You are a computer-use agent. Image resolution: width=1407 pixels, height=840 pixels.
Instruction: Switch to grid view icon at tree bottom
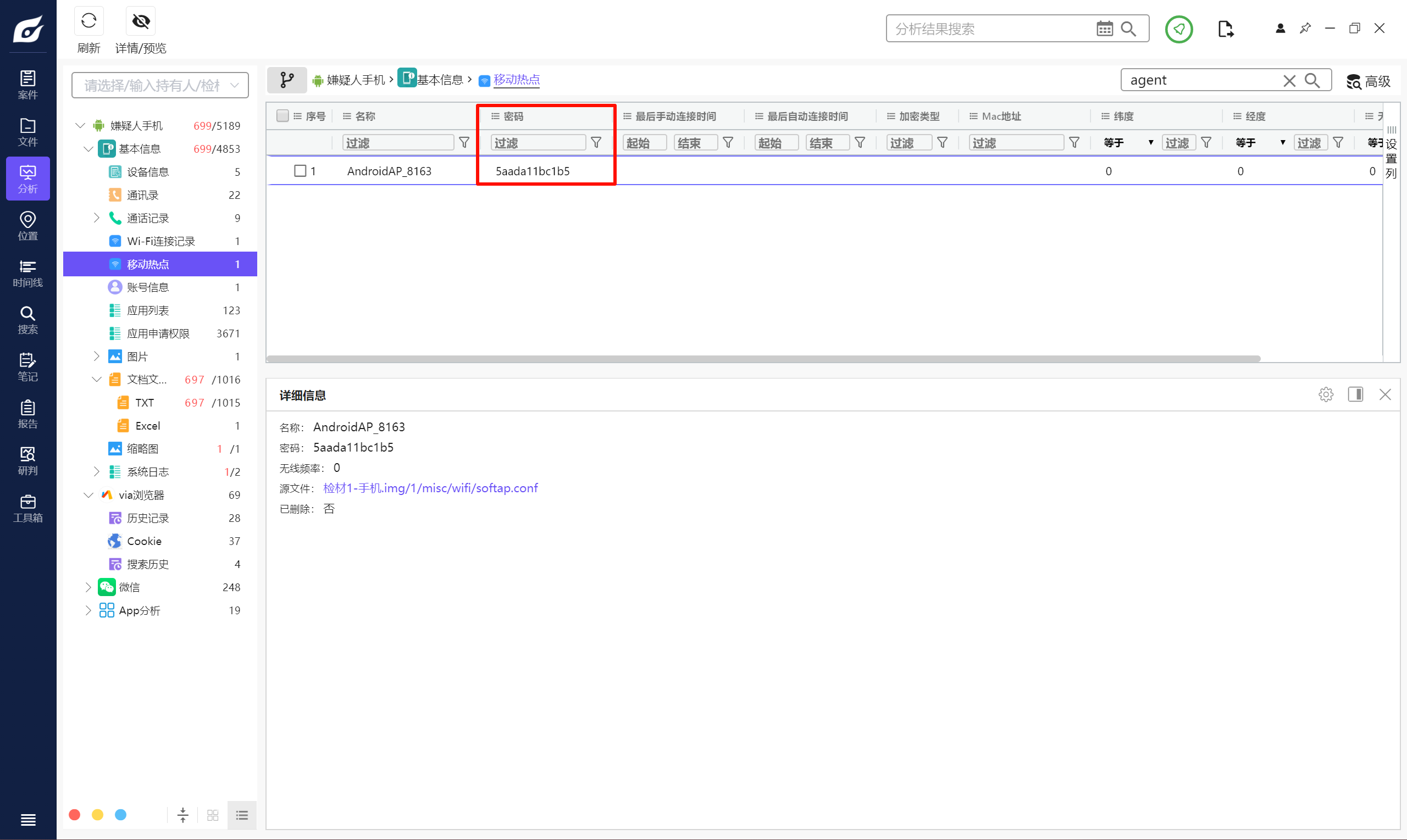[x=213, y=815]
